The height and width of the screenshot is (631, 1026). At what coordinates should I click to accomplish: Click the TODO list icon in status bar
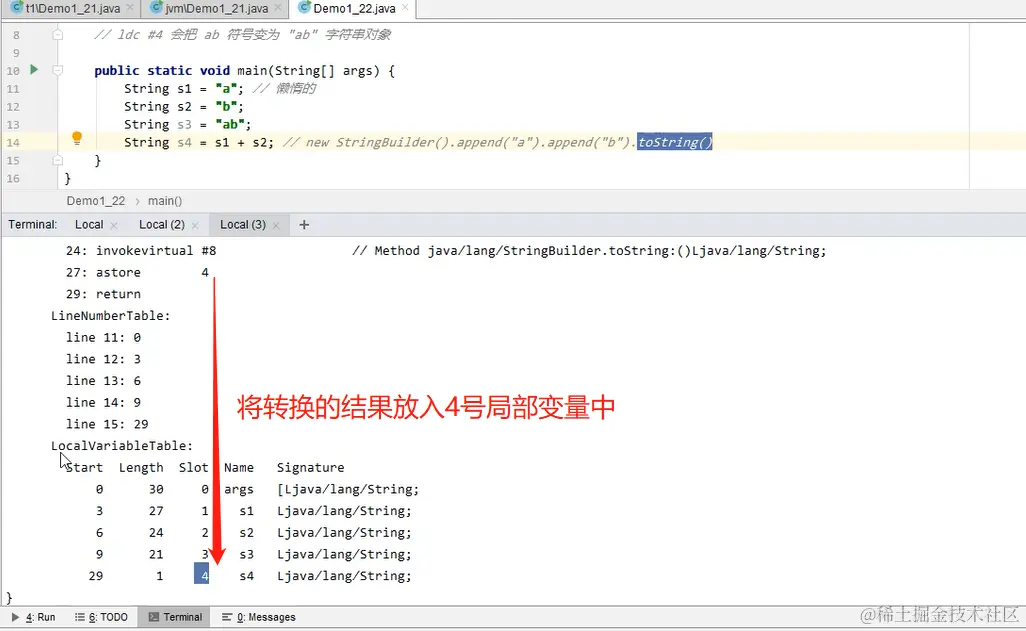(x=100, y=617)
